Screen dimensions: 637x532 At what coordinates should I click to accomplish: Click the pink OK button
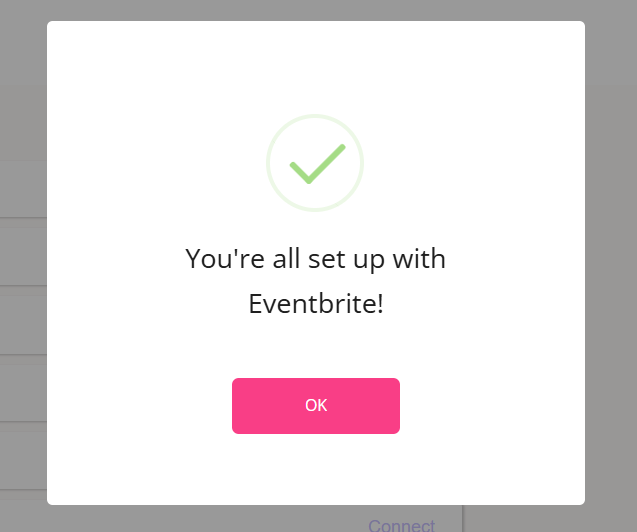(x=316, y=406)
